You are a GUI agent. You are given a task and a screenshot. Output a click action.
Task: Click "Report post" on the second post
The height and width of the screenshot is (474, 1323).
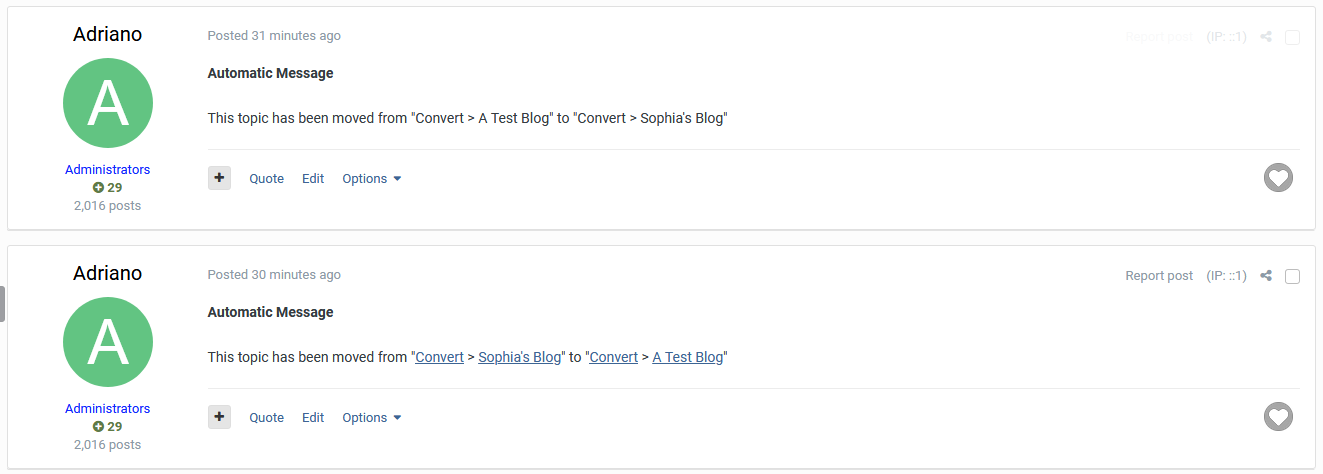coord(1159,276)
